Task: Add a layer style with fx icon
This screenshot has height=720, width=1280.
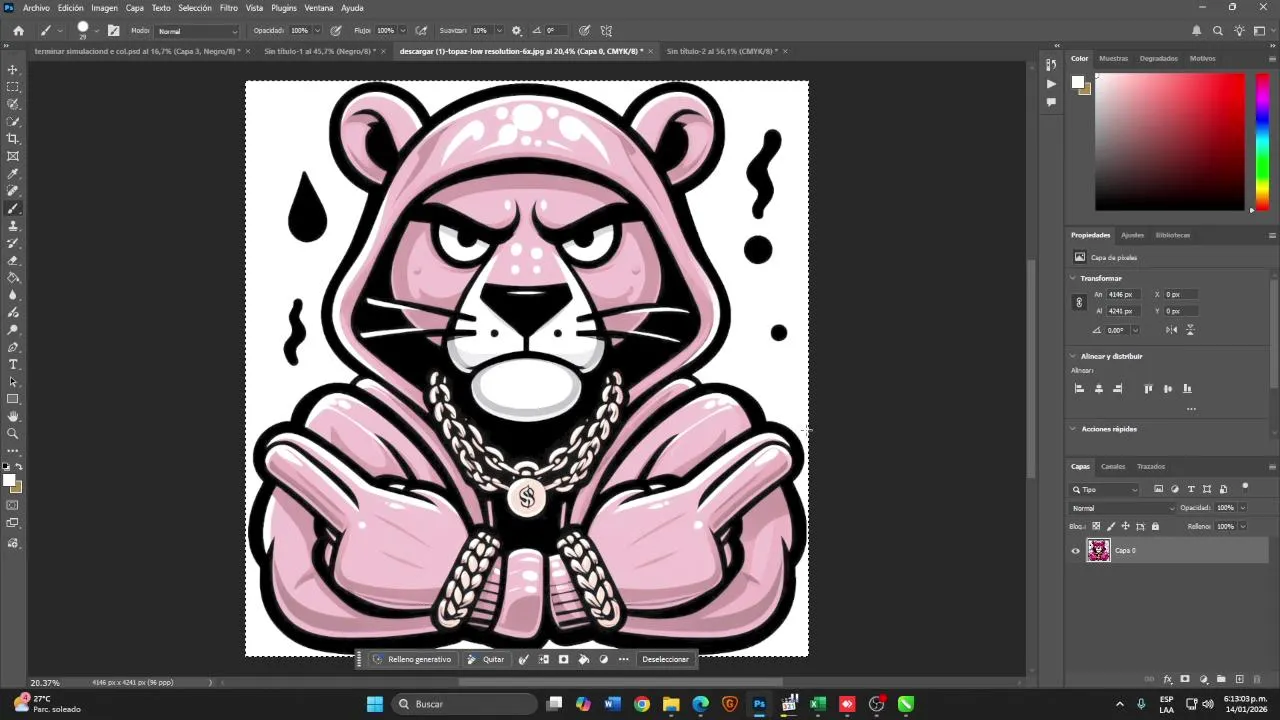Action: [x=1167, y=680]
